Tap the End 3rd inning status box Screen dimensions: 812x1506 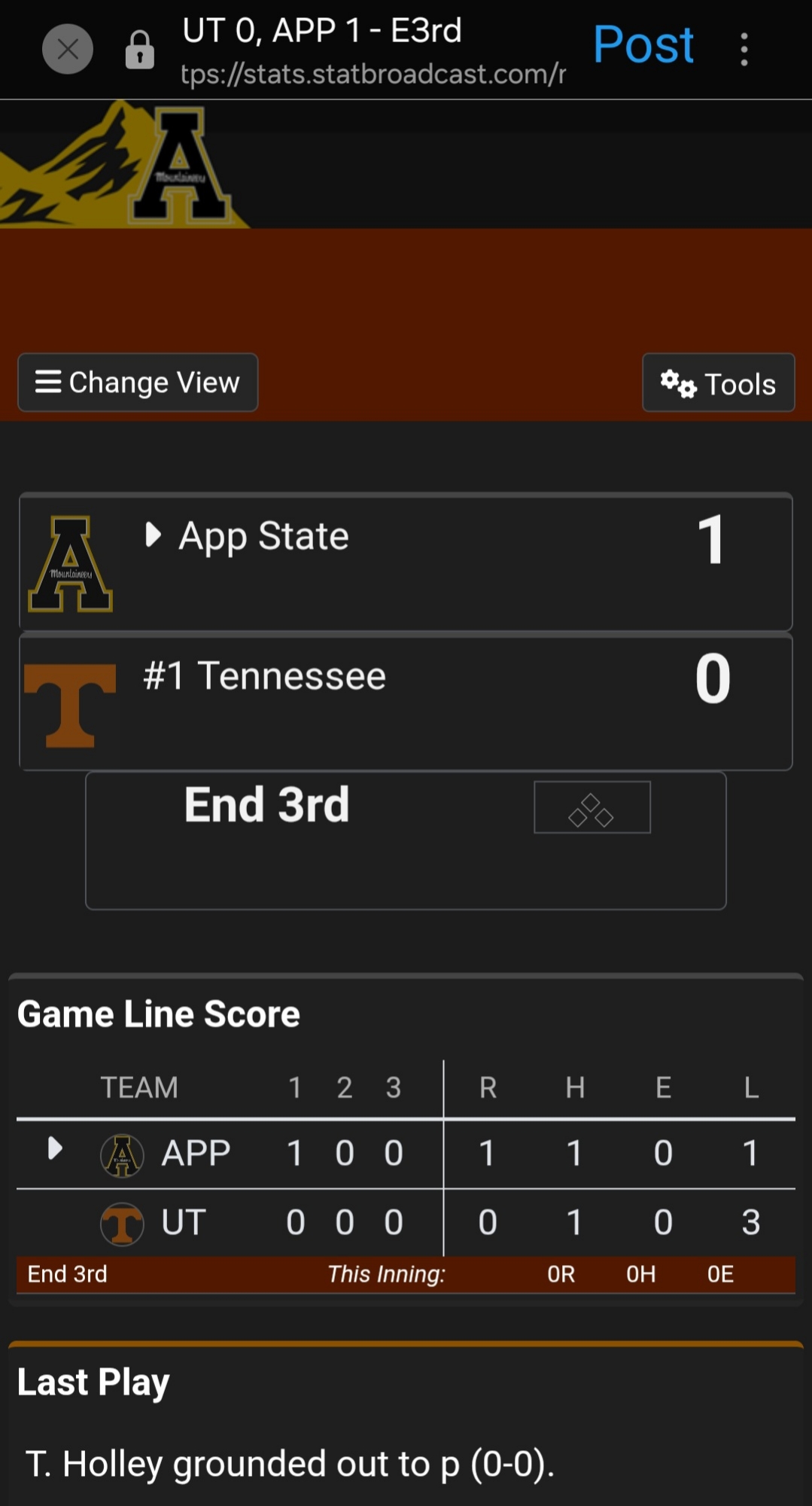(267, 805)
